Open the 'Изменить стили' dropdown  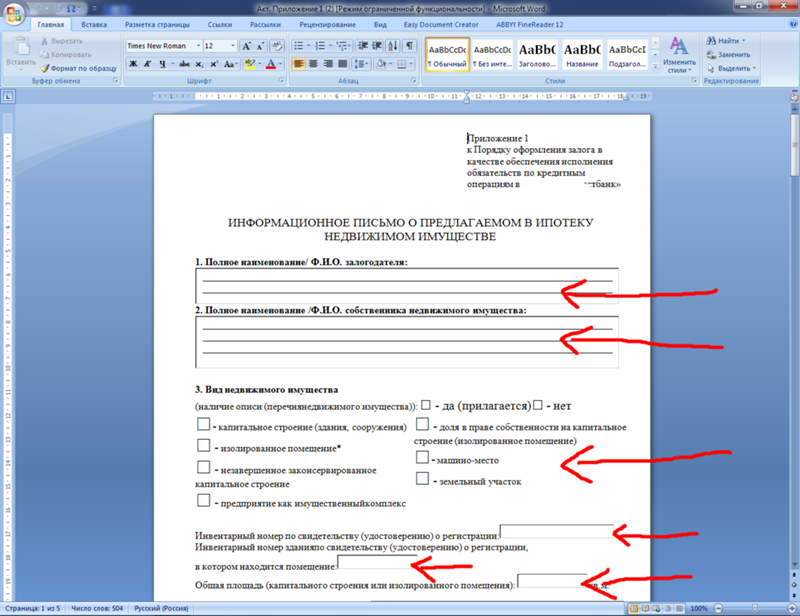tap(679, 55)
